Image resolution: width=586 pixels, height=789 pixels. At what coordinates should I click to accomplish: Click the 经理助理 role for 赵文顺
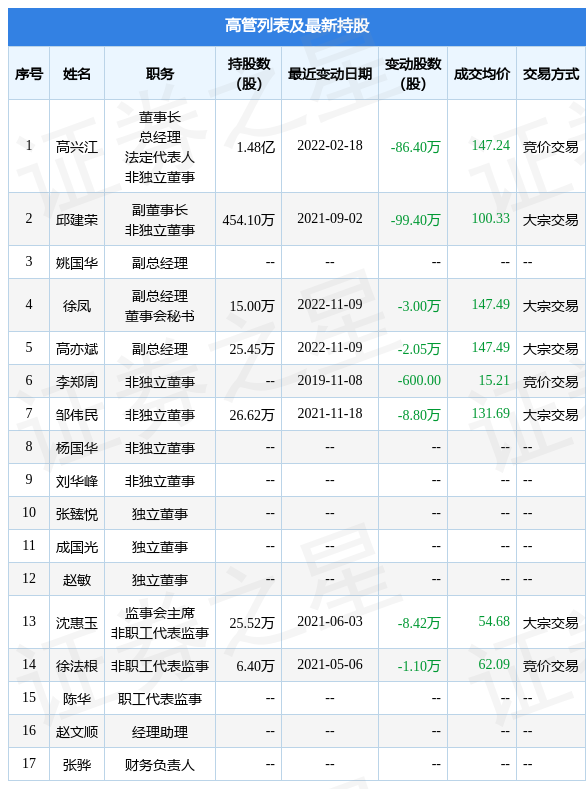coord(159,732)
